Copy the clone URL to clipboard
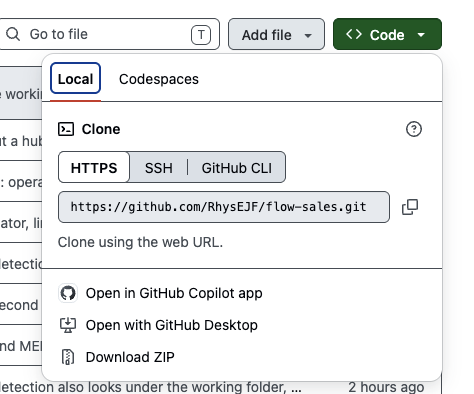474x394 pixels. [410, 207]
